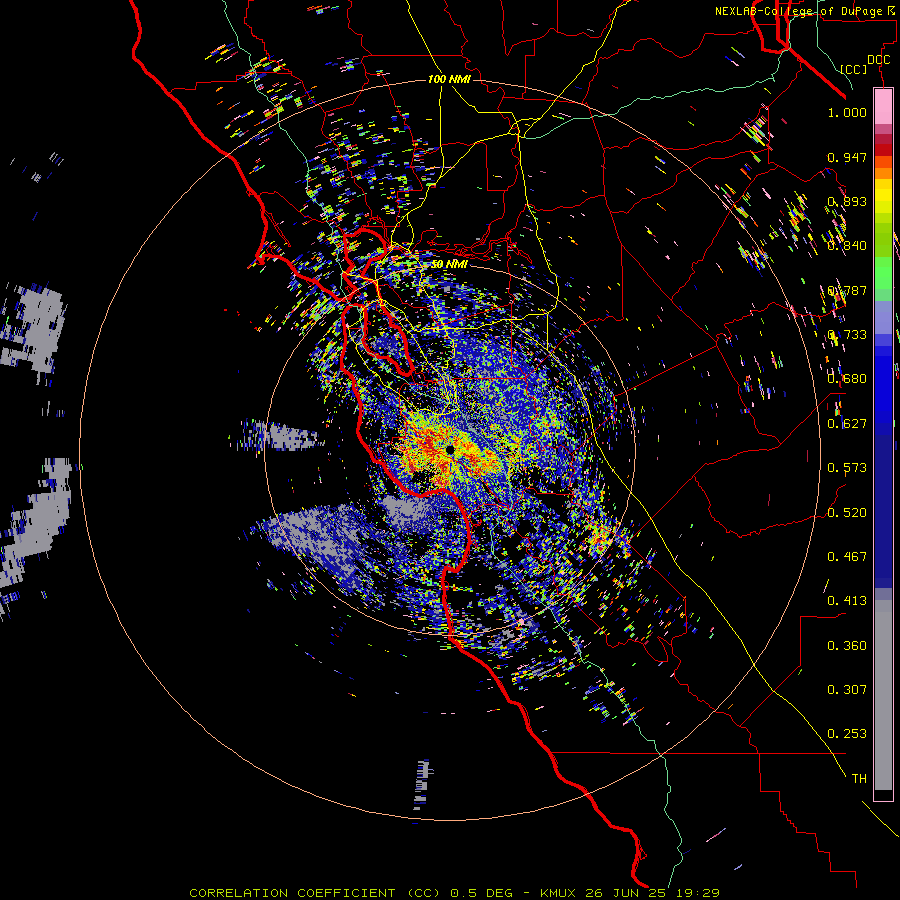Select the 0.253 scale value
The height and width of the screenshot is (900, 900).
pos(847,734)
